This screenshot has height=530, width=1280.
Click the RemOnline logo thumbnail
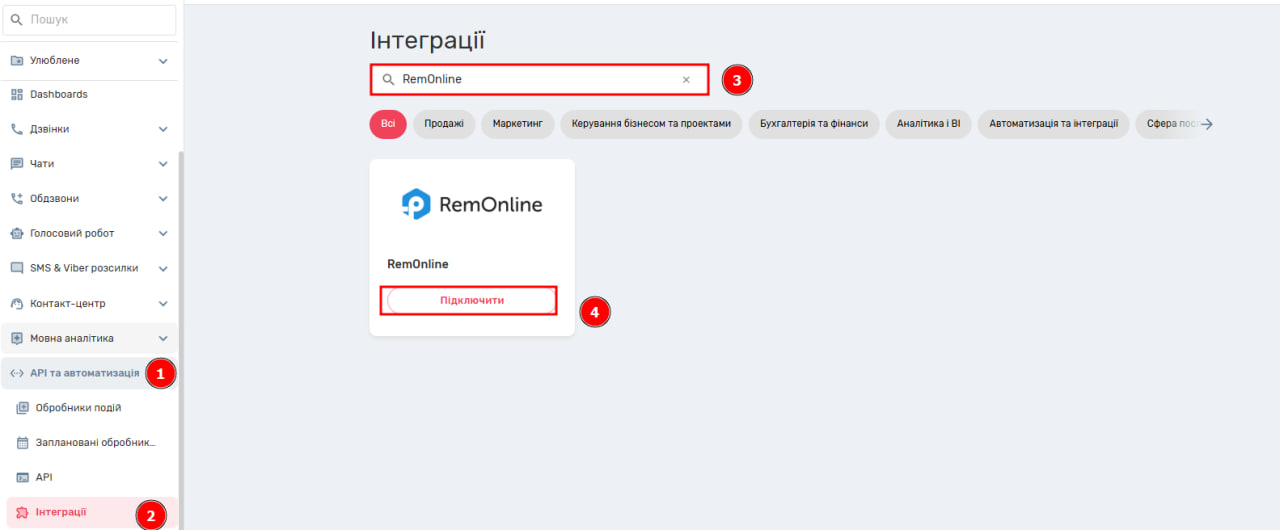click(x=472, y=205)
